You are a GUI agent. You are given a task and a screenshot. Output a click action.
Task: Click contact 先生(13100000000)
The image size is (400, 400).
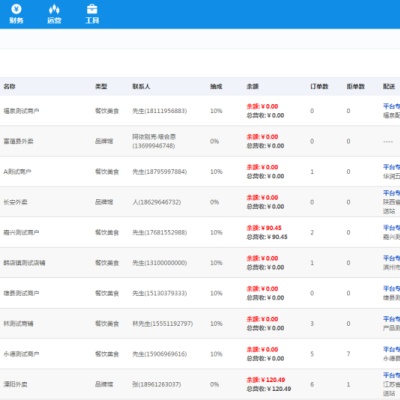tap(160, 263)
